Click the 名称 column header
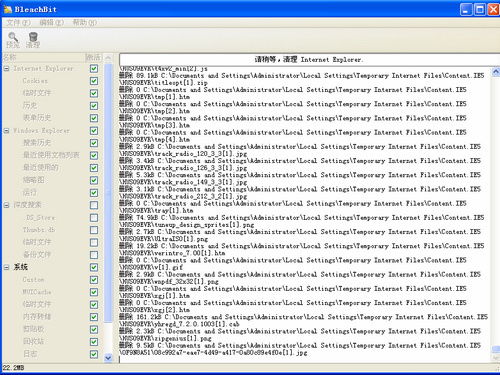Screen dimensions: 500x375 (x=43, y=57)
